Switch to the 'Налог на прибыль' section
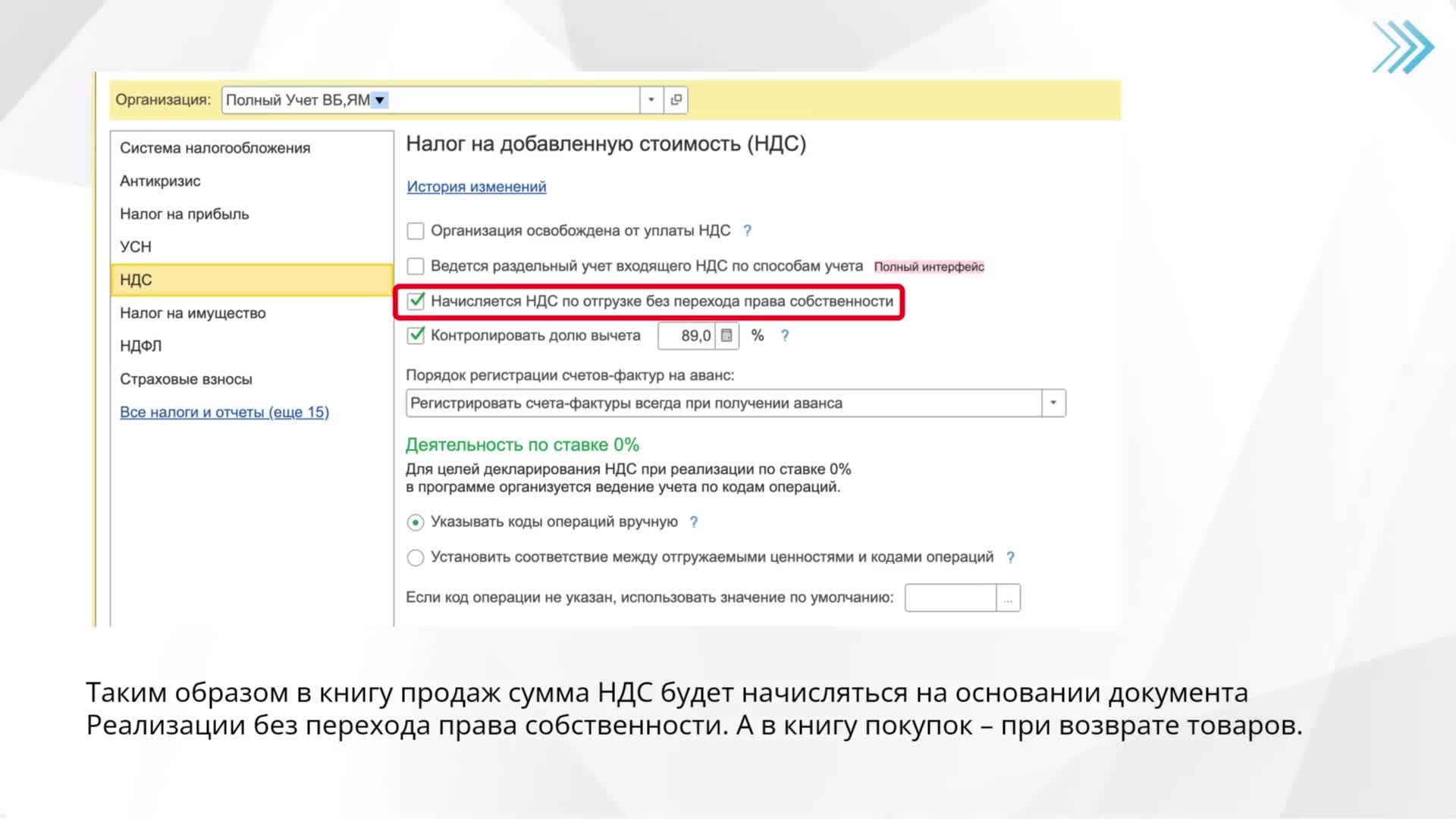 tap(185, 214)
